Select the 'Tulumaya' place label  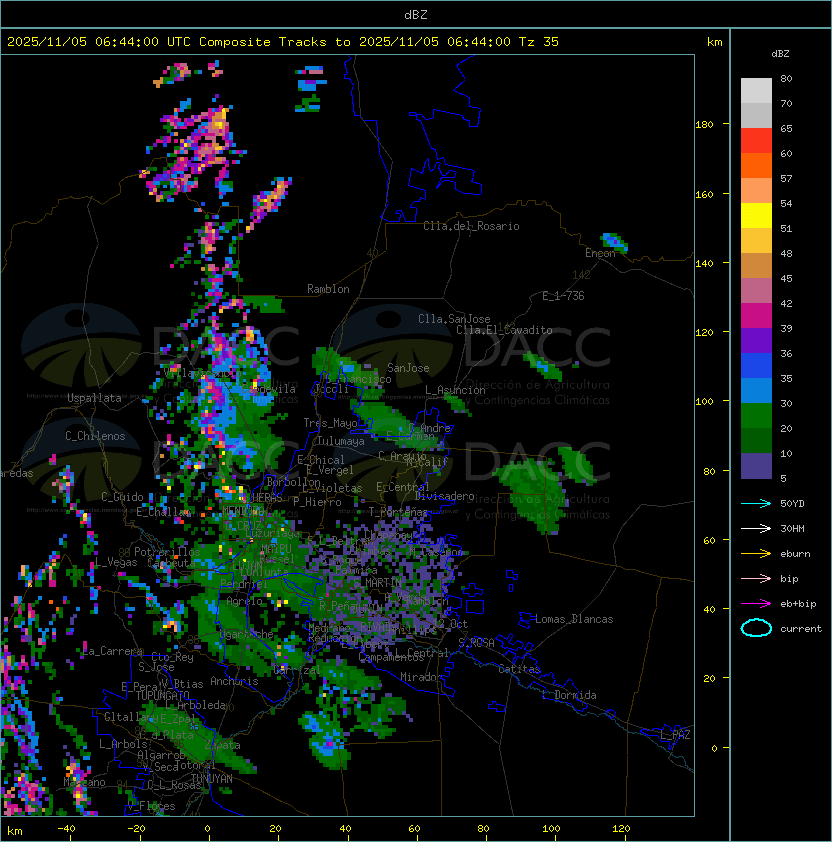[341, 441]
